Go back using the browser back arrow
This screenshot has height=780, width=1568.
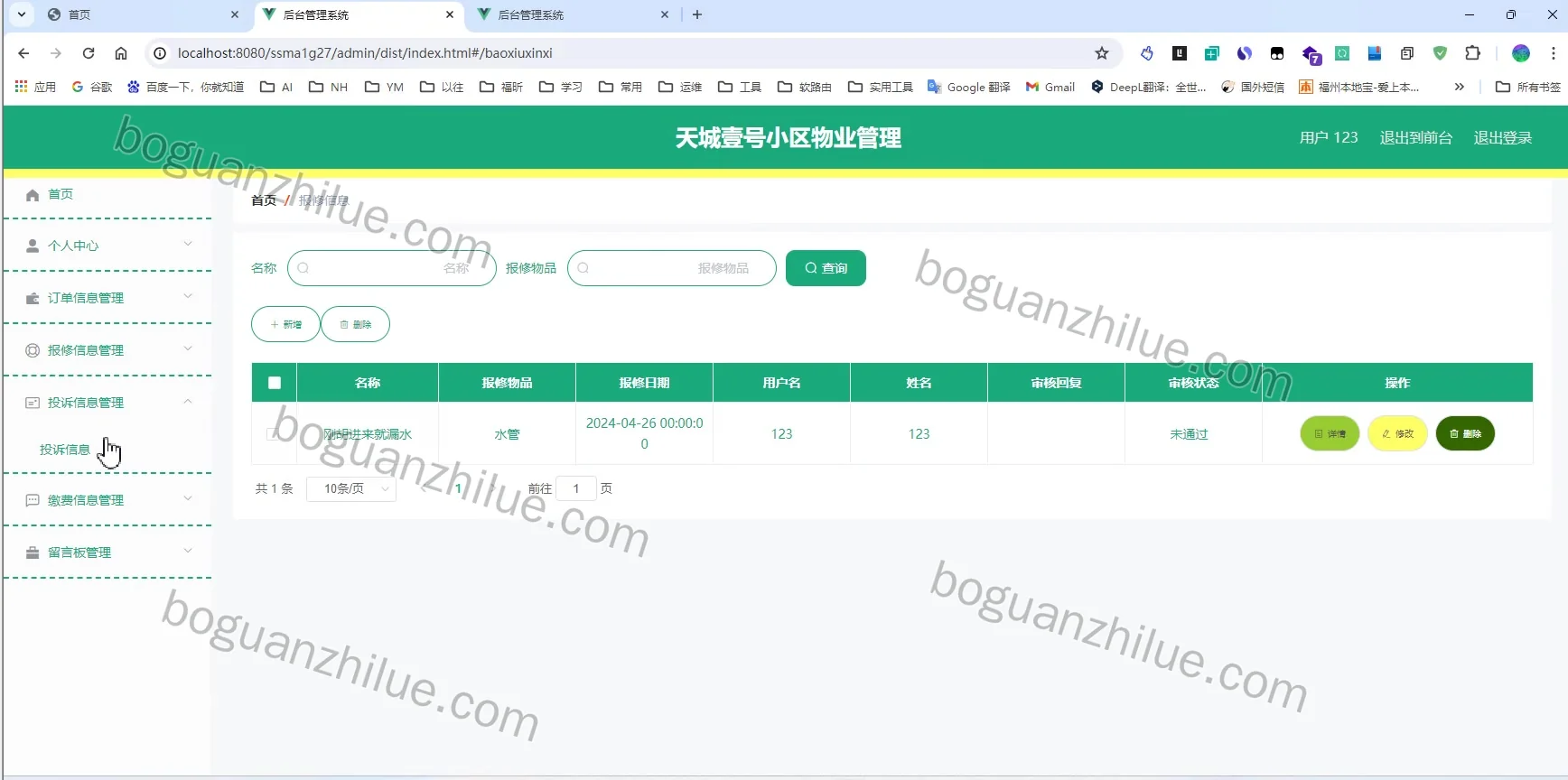pos(23,53)
